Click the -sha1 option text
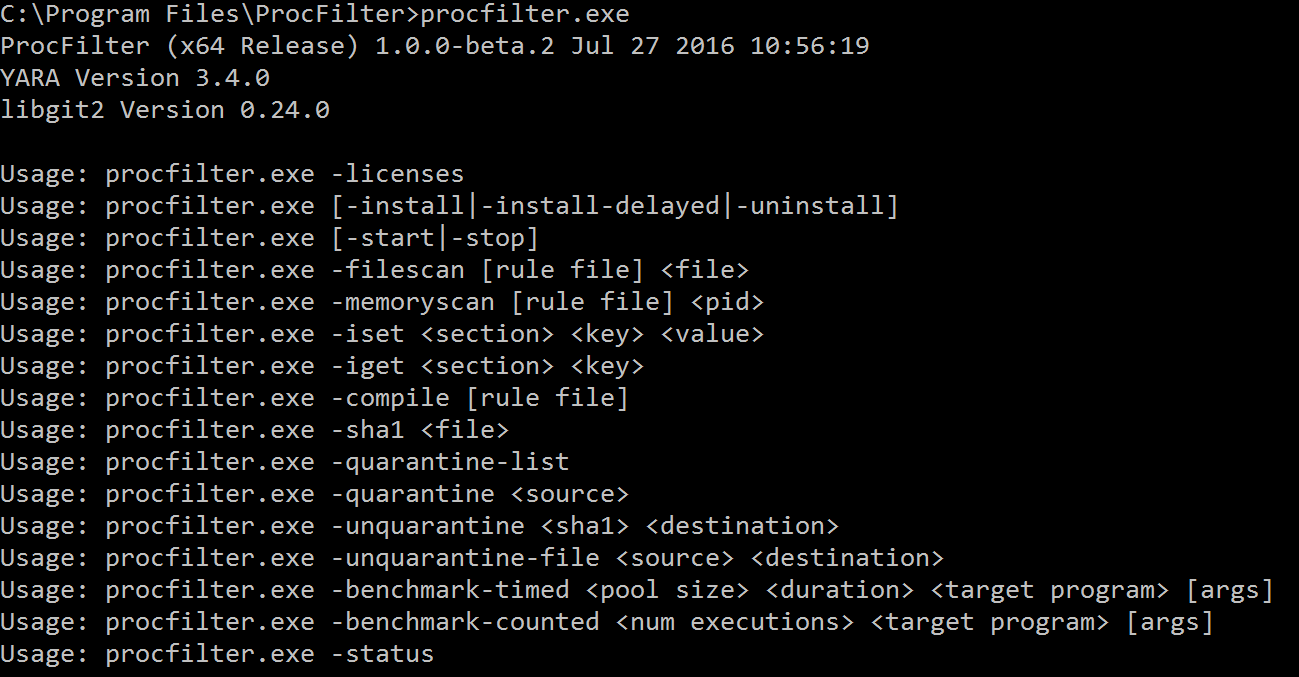 pyautogui.click(x=367, y=430)
